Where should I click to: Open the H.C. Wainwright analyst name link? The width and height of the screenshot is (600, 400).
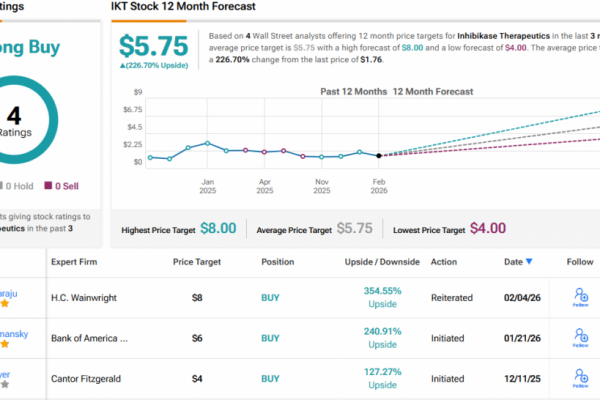click(8, 294)
